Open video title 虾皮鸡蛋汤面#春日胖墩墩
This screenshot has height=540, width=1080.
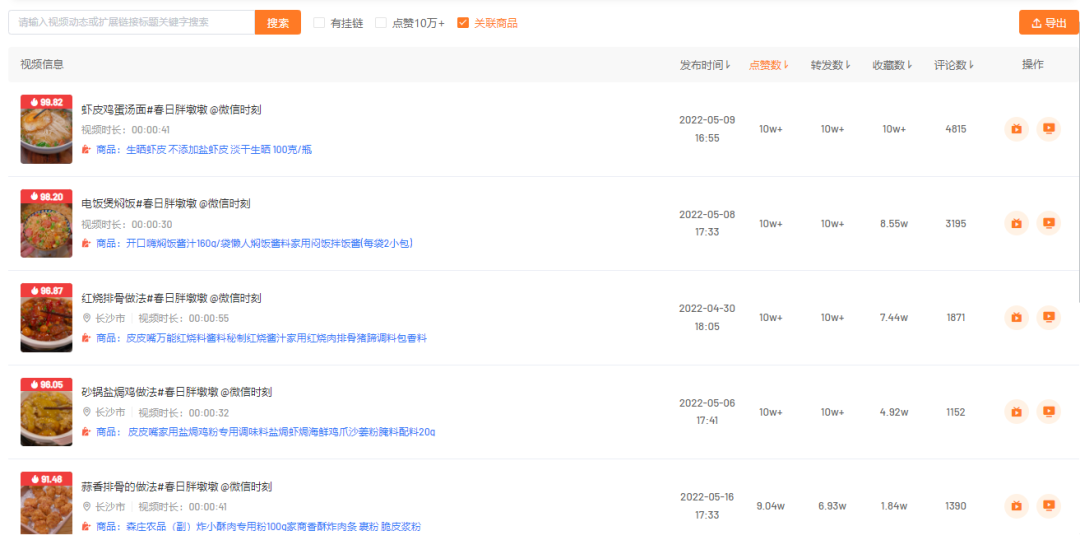[x=171, y=110]
